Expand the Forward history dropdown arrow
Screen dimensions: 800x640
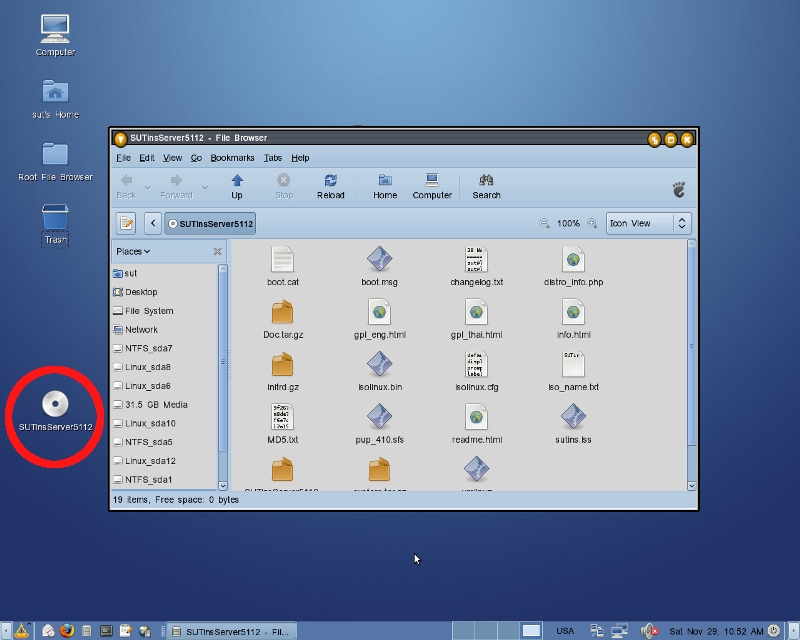tap(205, 187)
